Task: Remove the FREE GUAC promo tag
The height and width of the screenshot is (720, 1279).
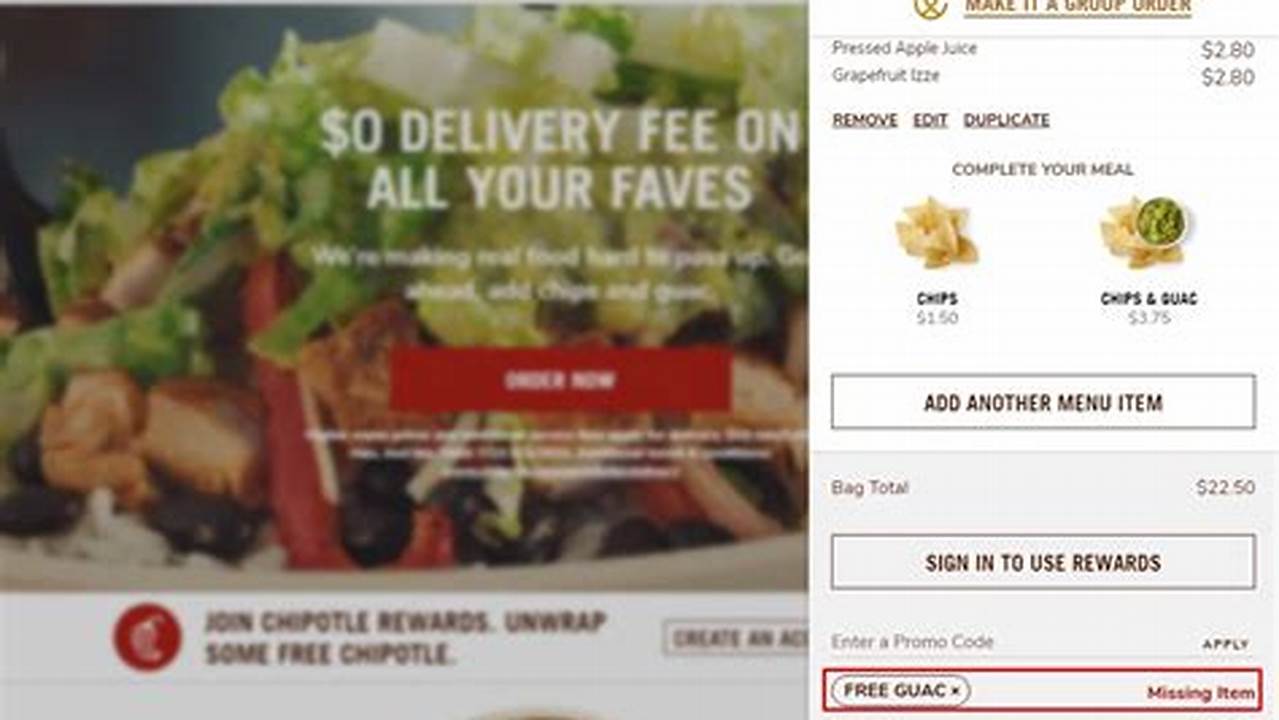Action: 955,690
